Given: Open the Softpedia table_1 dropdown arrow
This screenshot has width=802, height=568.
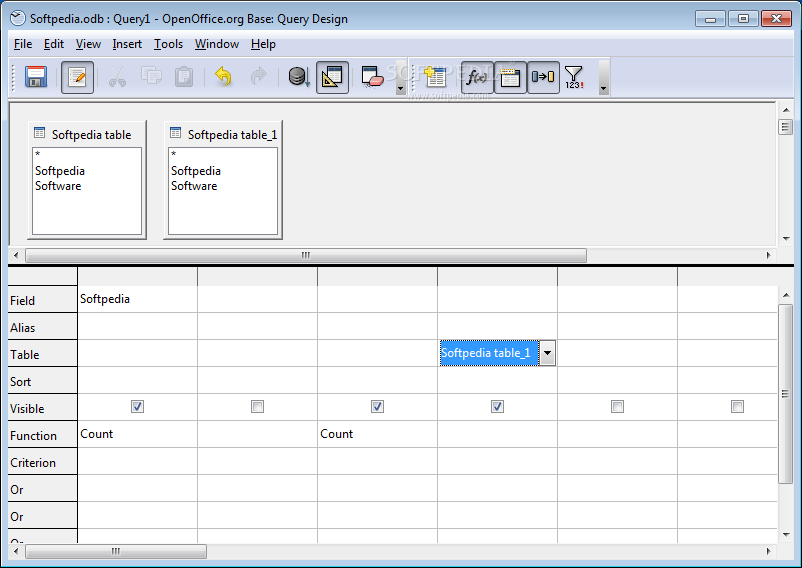Looking at the screenshot, I should pos(547,353).
